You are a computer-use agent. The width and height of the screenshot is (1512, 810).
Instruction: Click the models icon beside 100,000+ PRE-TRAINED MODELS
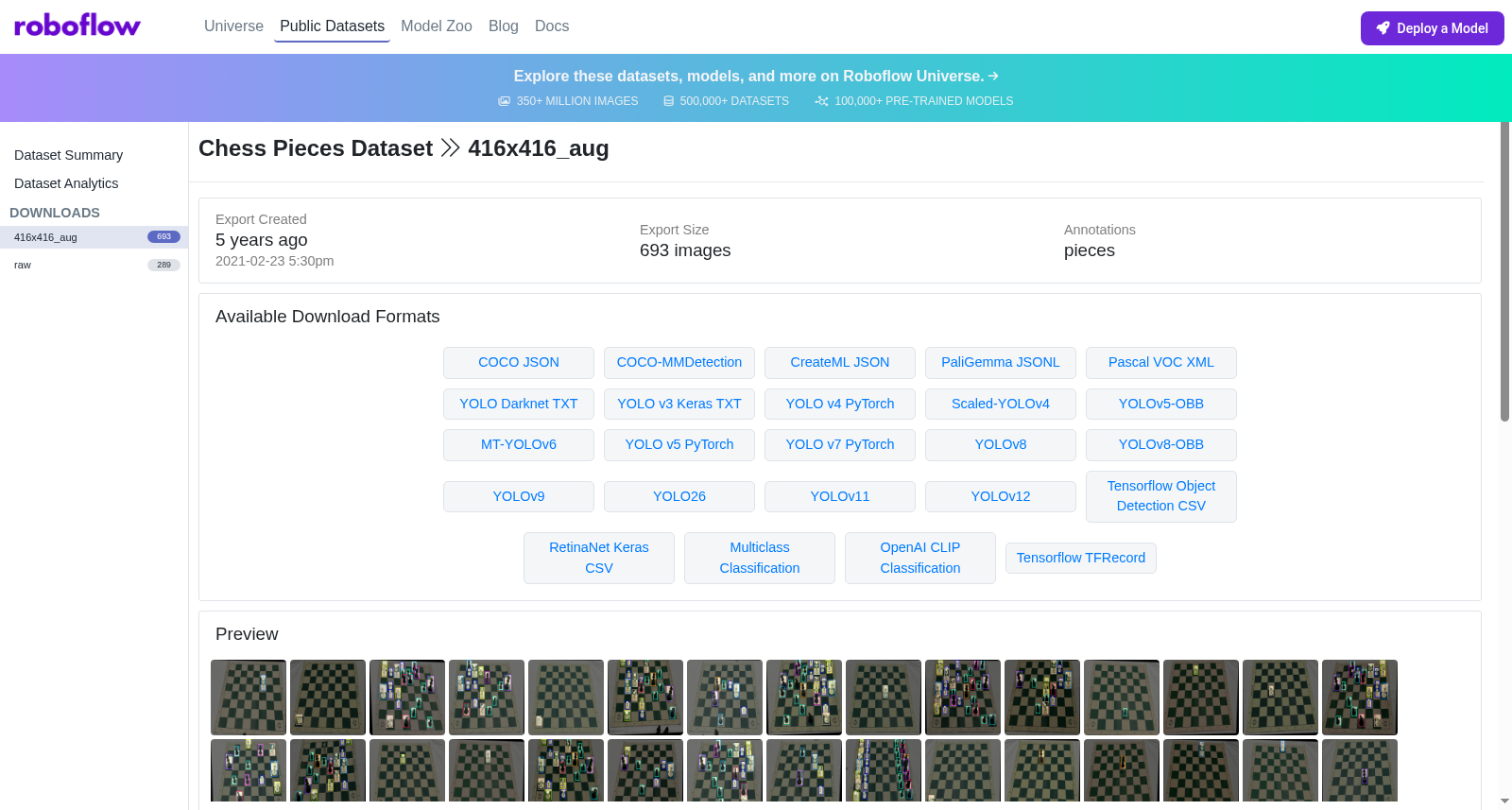coord(821,101)
